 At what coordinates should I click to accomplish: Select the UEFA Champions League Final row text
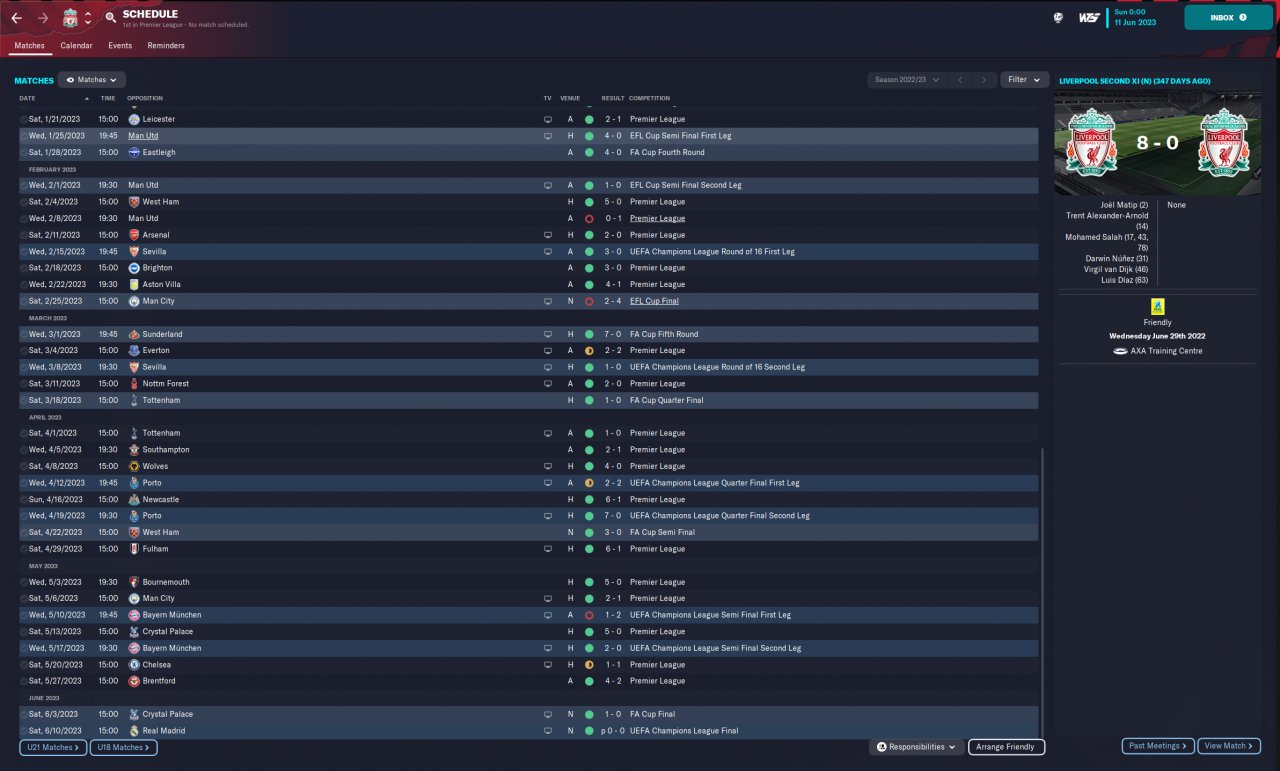pyautogui.click(x=684, y=731)
